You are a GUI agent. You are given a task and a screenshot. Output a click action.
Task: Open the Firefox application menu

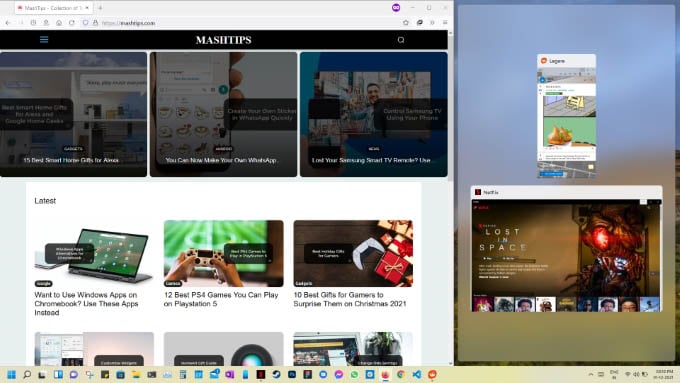(445, 23)
